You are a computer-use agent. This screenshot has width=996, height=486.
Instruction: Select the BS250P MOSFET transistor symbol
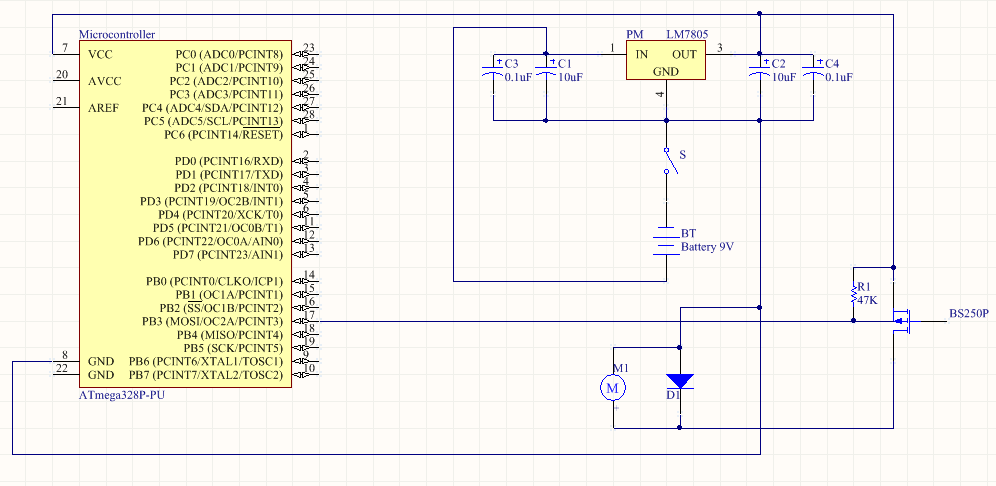click(905, 321)
